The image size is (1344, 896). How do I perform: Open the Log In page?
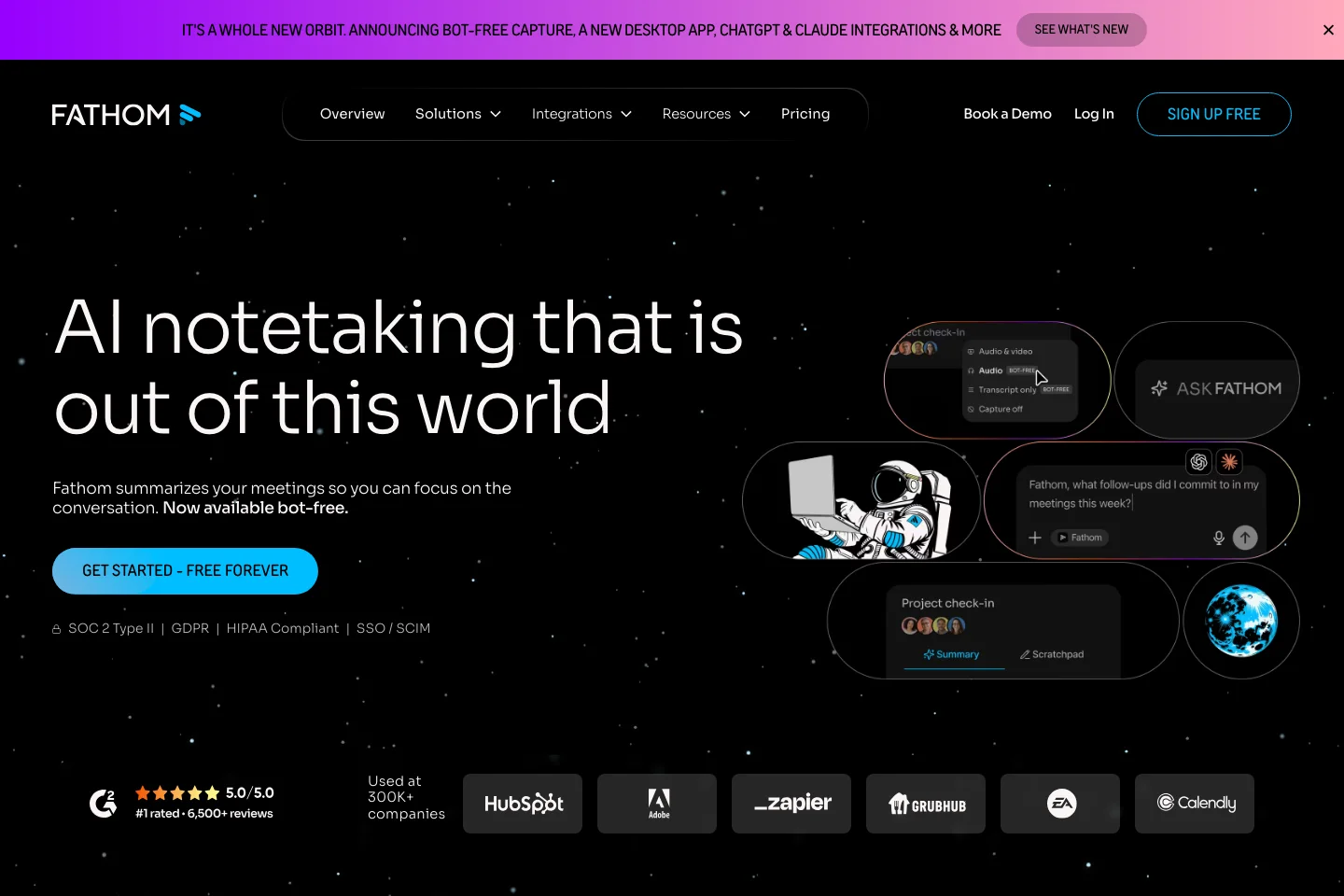point(1094,114)
